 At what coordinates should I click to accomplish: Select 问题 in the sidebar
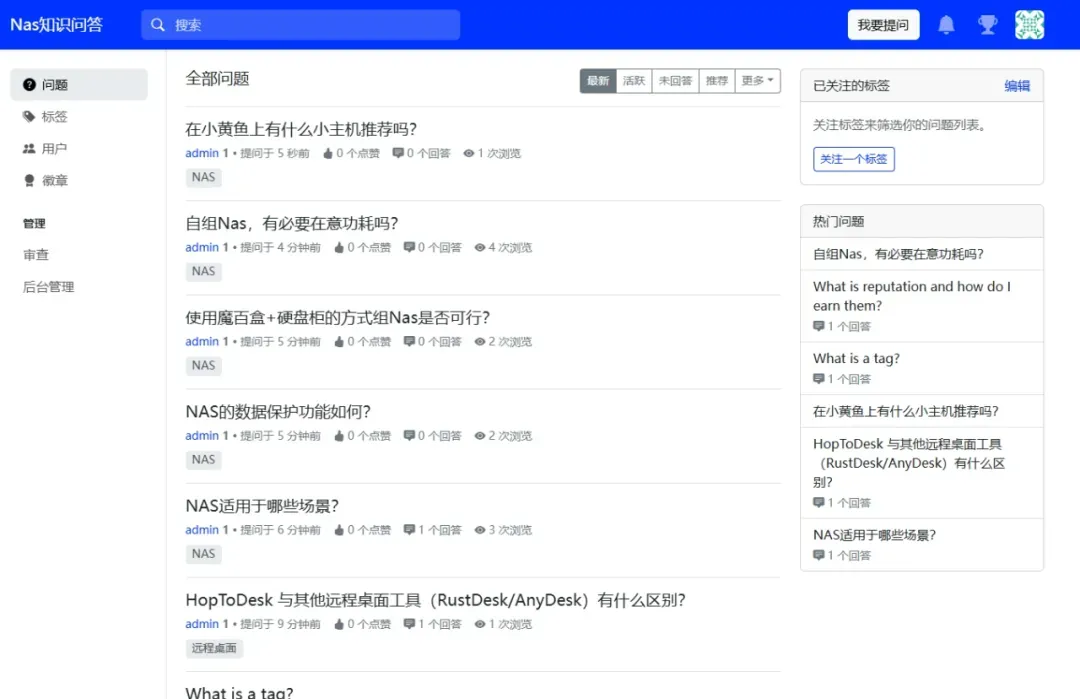click(x=54, y=85)
